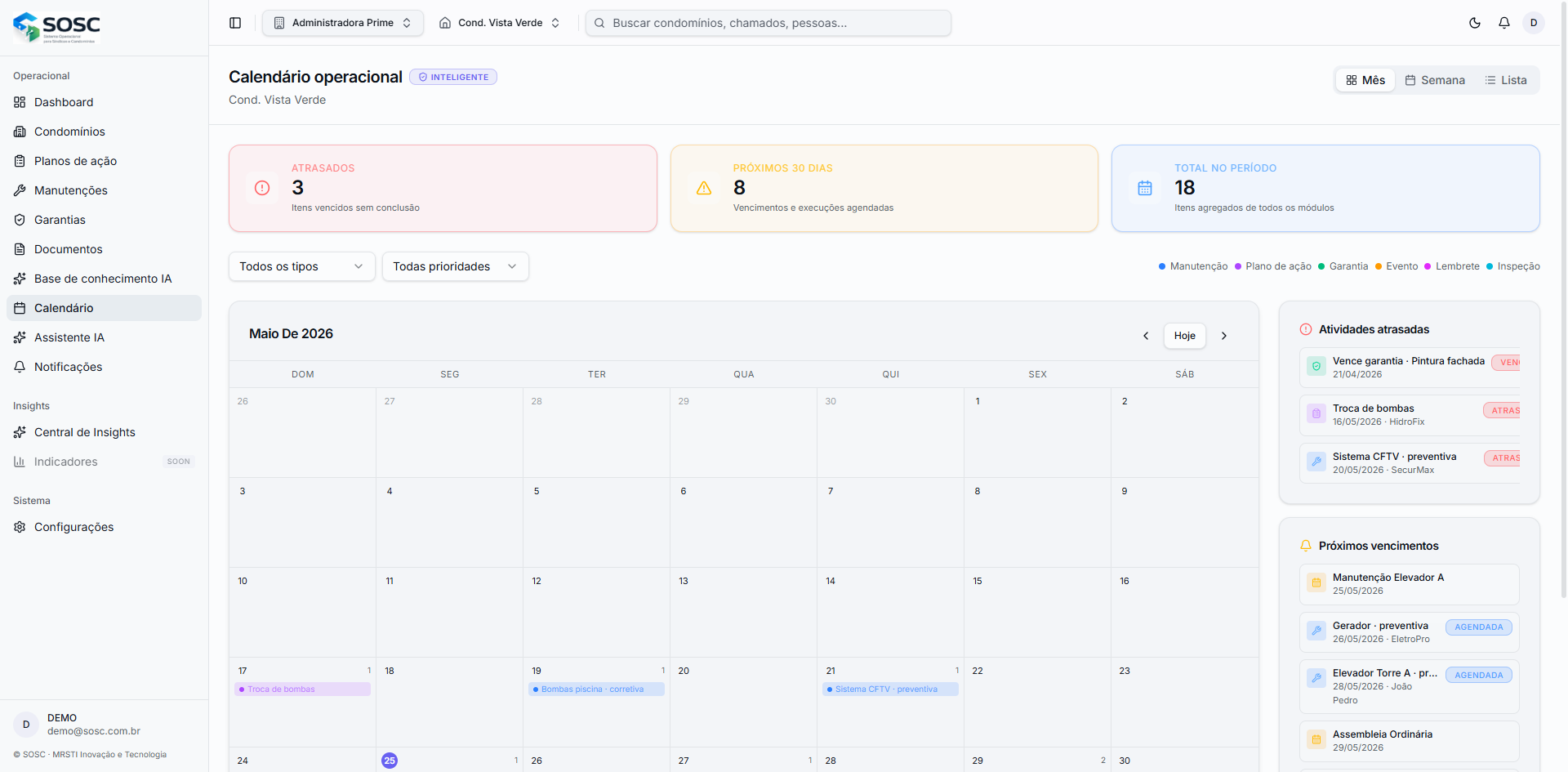Click AGENDADA badge on Gerador preventiva
Image resolution: width=1568 pixels, height=772 pixels.
click(1479, 627)
